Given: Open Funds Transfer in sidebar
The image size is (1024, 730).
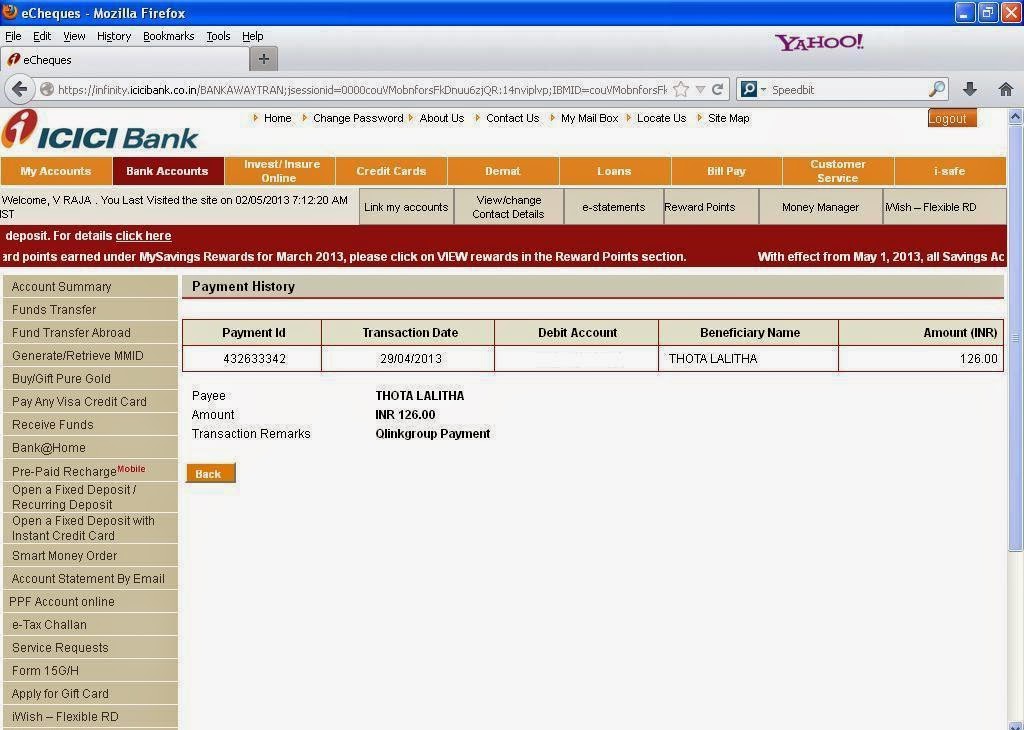Looking at the screenshot, I should [90, 309].
